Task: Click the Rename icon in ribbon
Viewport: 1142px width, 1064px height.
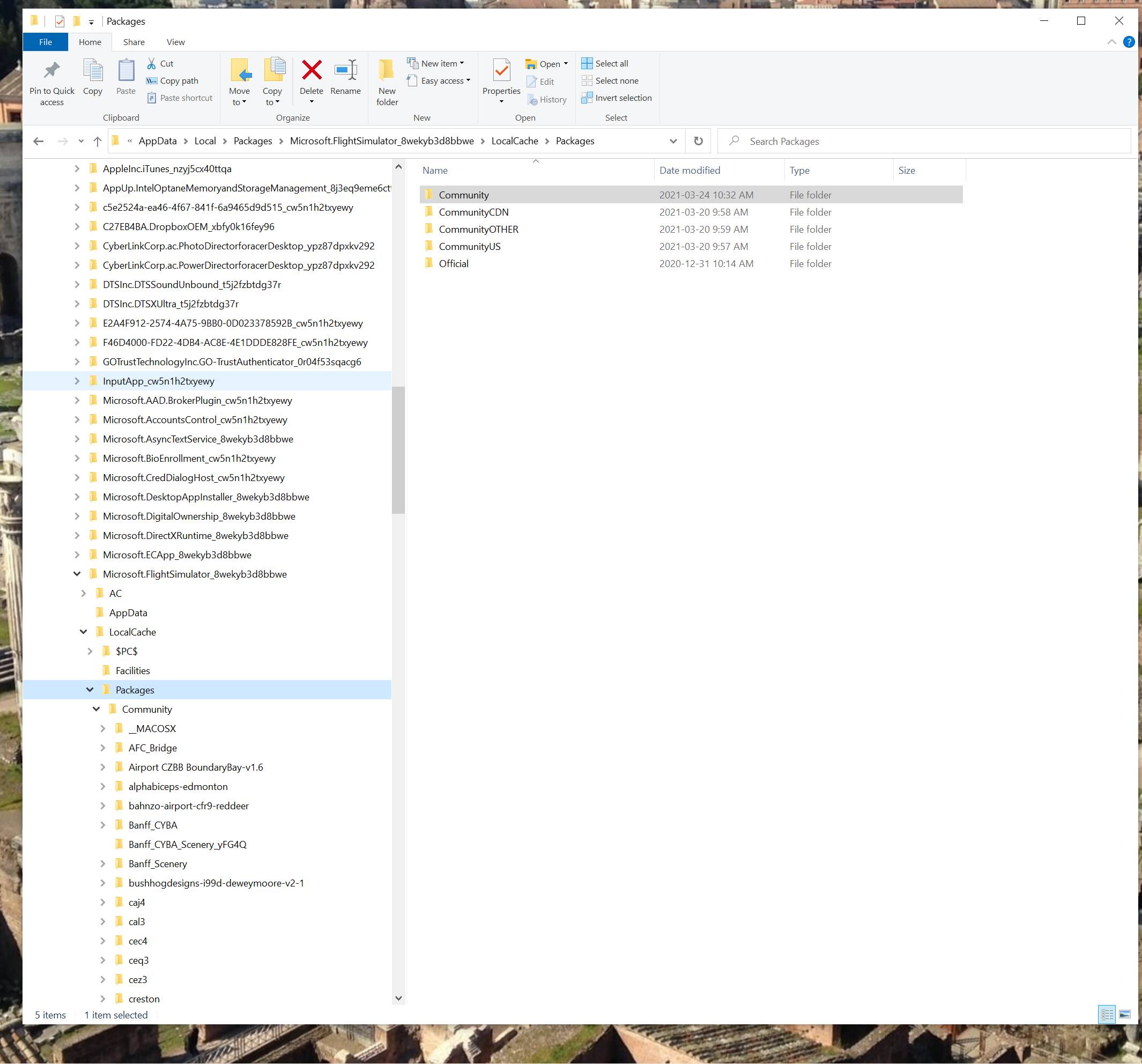Action: 345,71
